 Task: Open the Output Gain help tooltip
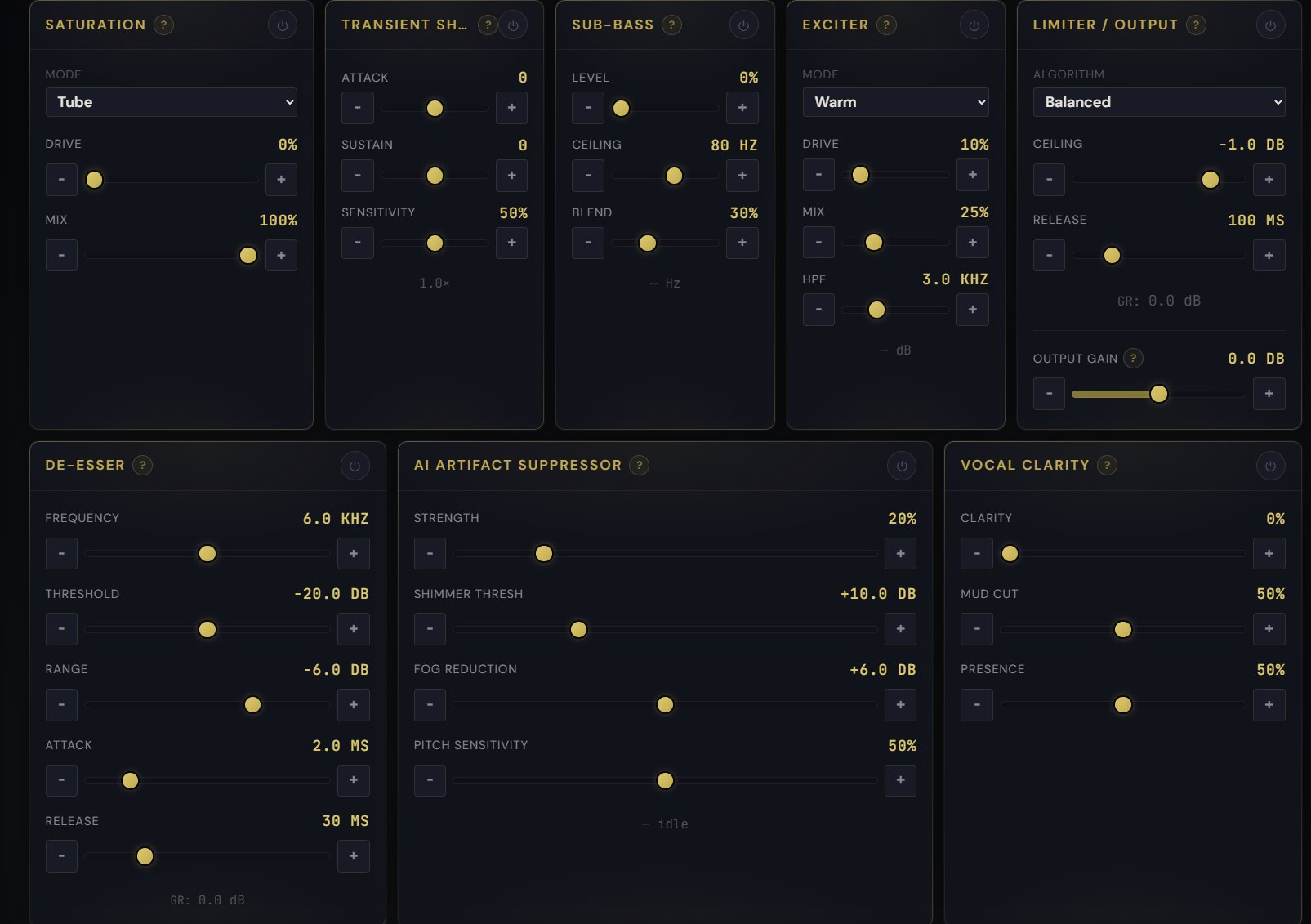tap(1134, 358)
